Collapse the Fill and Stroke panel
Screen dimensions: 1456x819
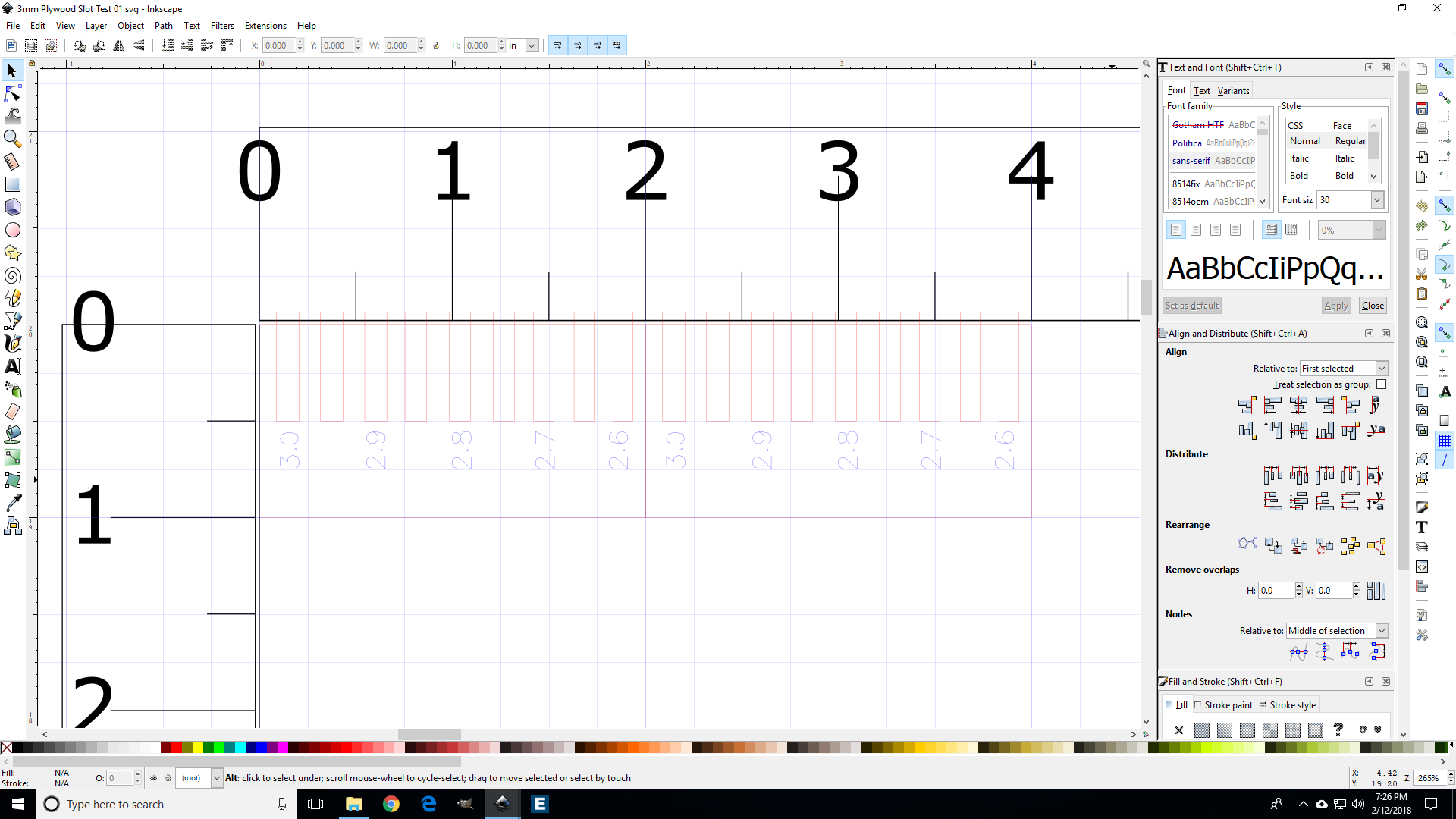tap(1370, 682)
